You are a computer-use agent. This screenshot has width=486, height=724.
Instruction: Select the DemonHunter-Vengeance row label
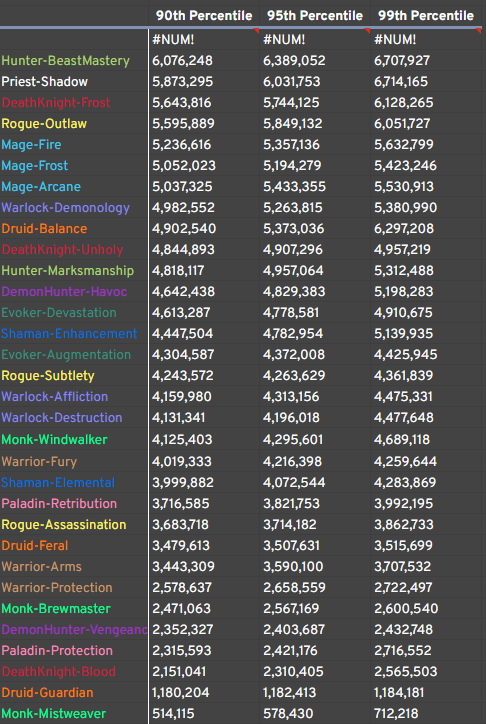coord(74,629)
